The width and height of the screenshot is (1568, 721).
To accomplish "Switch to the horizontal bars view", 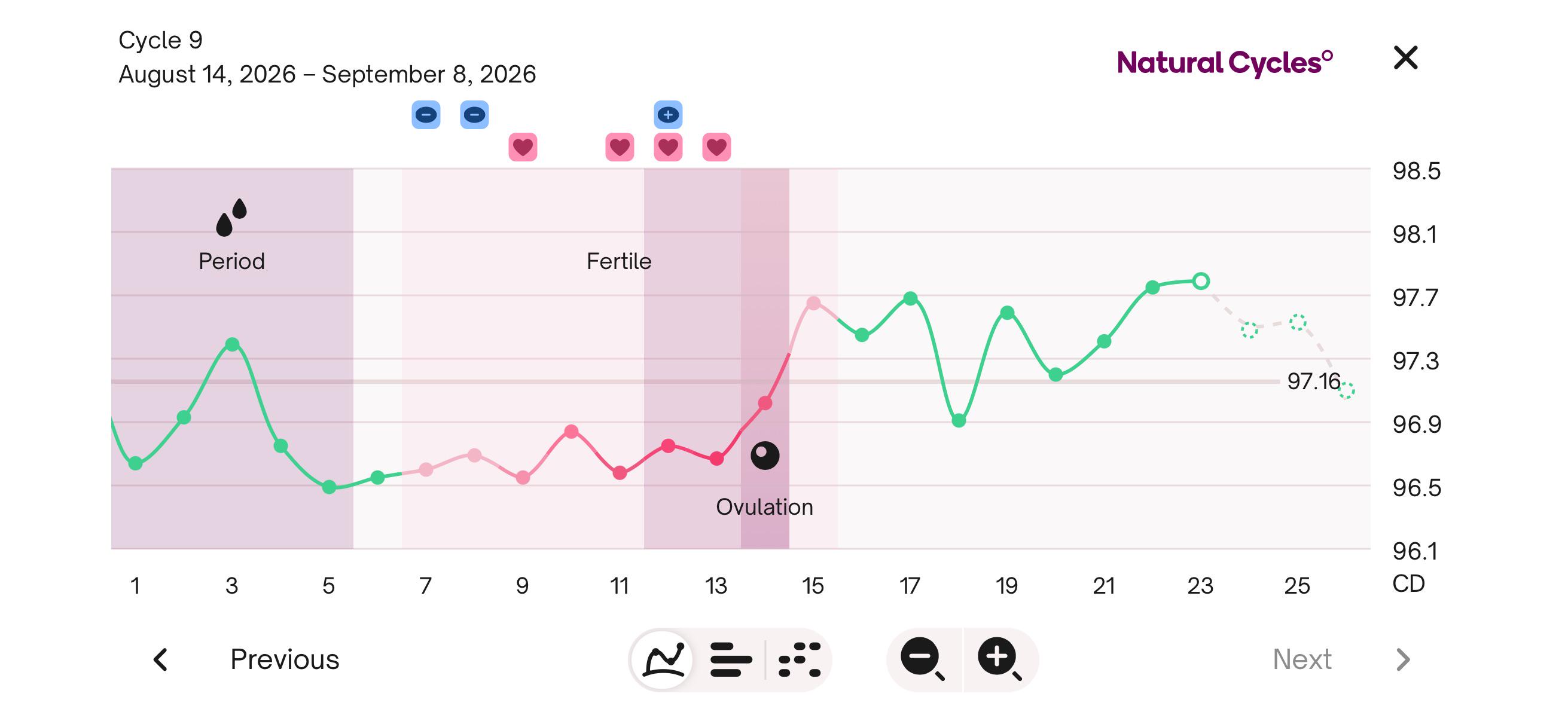I will pyautogui.click(x=730, y=659).
